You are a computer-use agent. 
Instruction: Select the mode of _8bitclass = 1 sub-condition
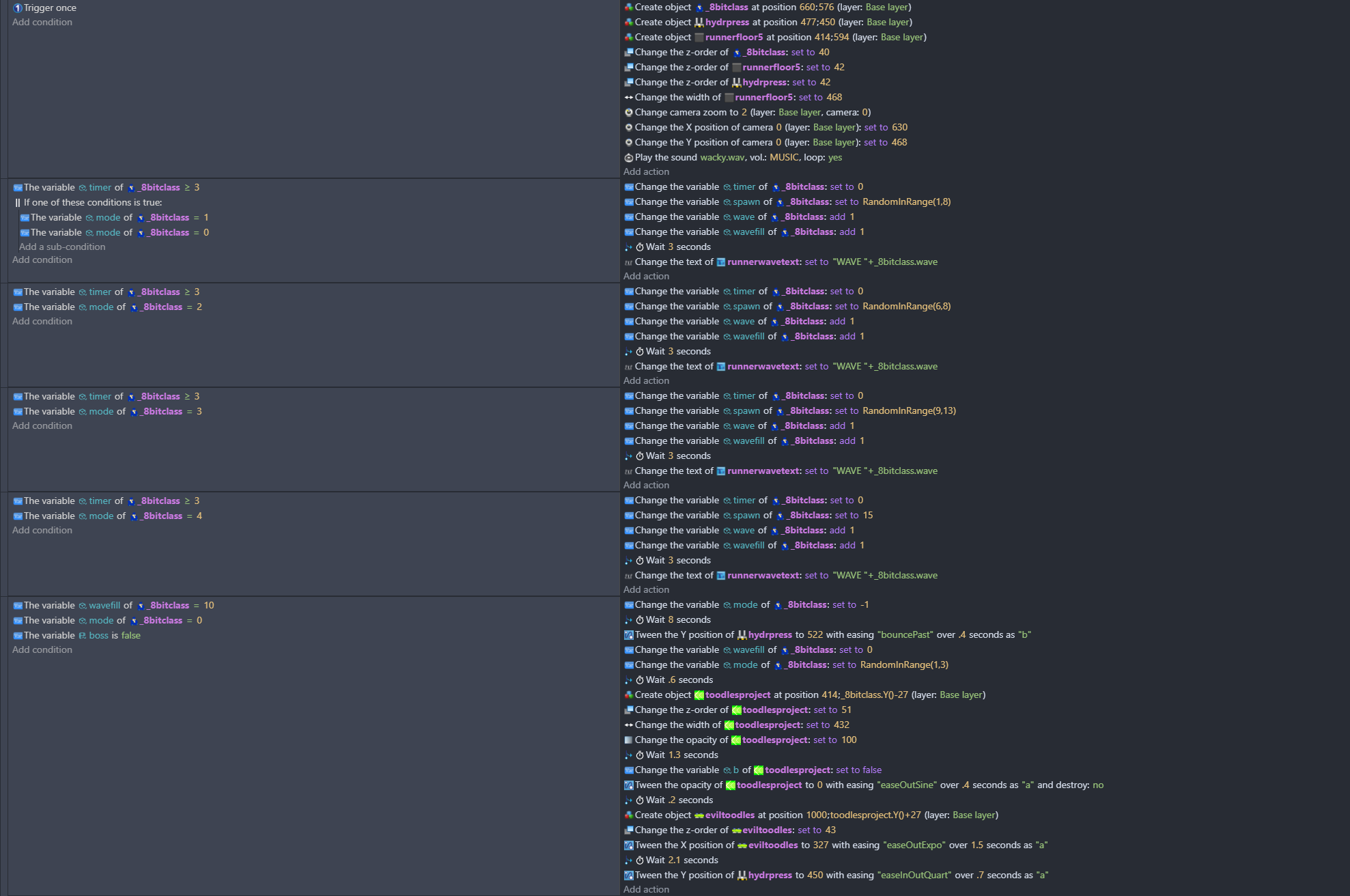pos(114,218)
